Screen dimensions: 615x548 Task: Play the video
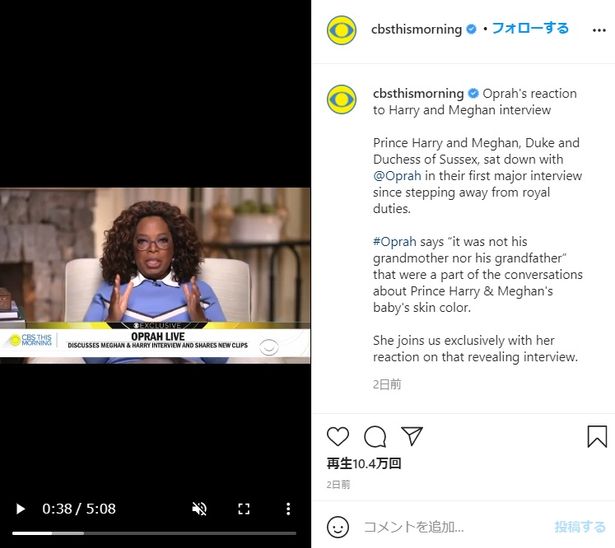point(20,509)
